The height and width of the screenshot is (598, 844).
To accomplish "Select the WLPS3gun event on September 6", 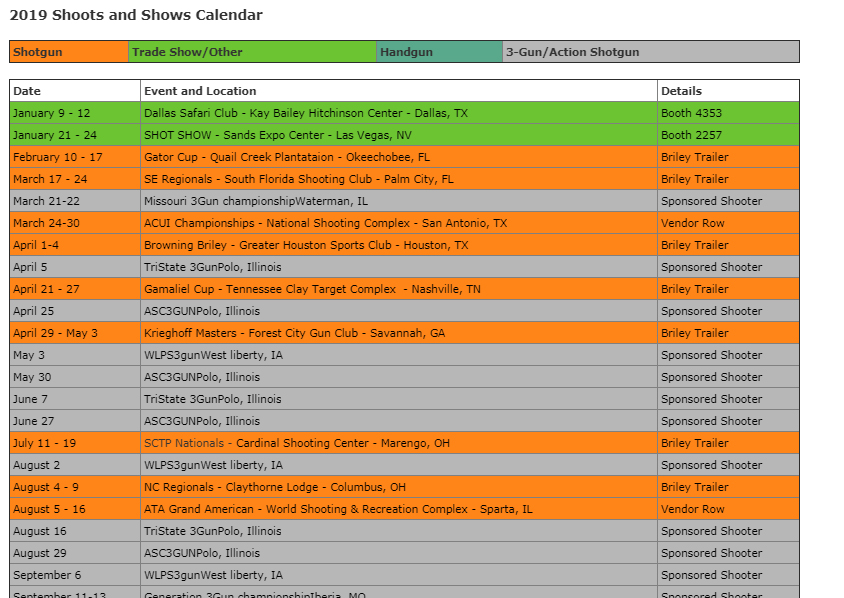I will click(399, 576).
